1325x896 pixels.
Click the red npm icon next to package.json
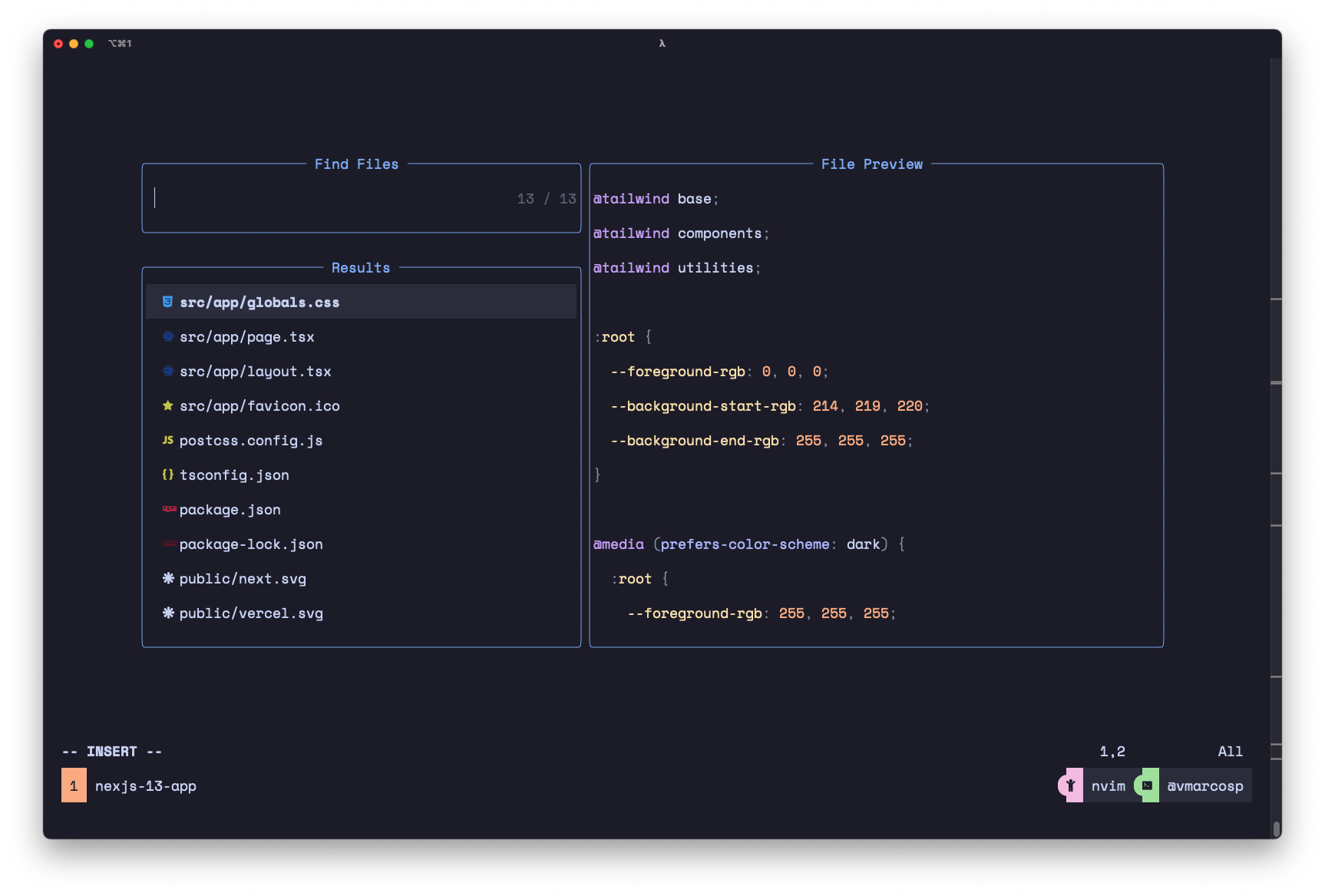[x=168, y=509]
